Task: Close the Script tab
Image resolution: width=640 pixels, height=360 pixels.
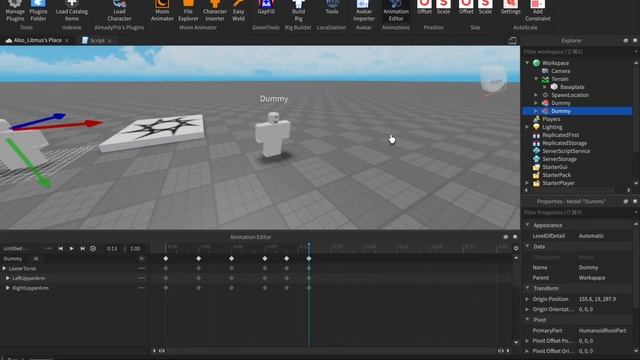Action: pos(110,40)
